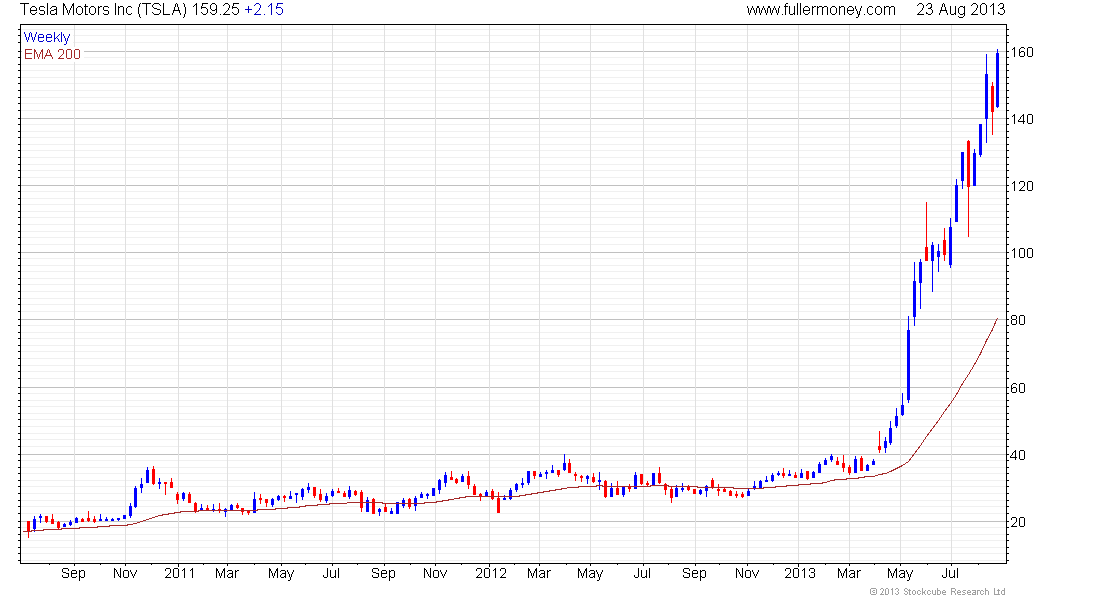This screenshot has height=600, width=1100.
Task: Click the © 2013 Stockcube Research Ltd text
Action: tap(937, 592)
